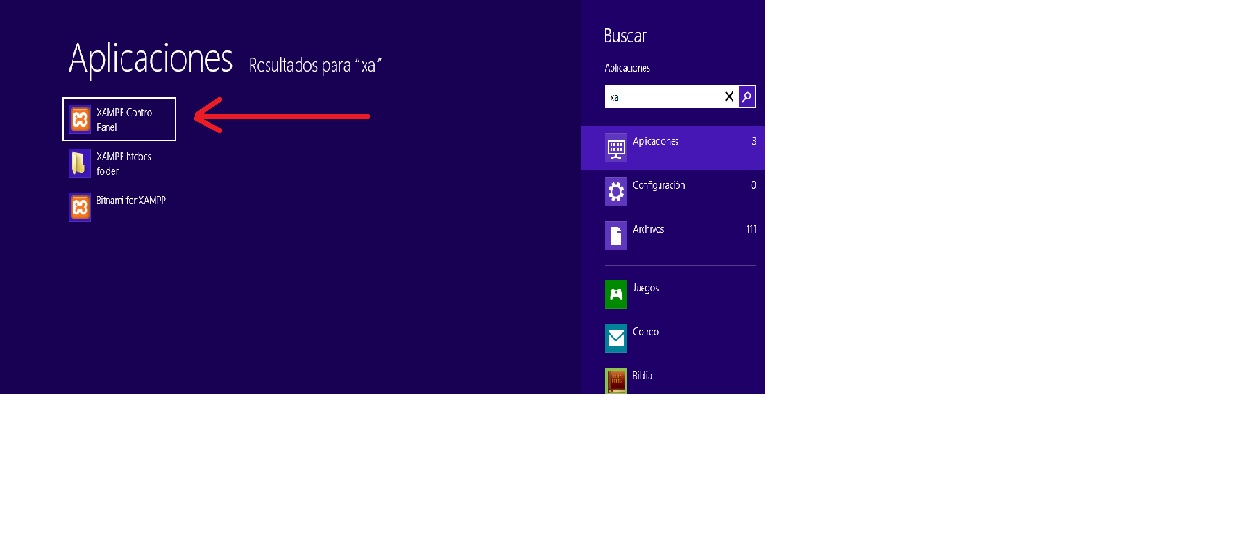The image size is (1250, 554).
Task: Choose the Aplicaciones scope label
Action: (656, 141)
